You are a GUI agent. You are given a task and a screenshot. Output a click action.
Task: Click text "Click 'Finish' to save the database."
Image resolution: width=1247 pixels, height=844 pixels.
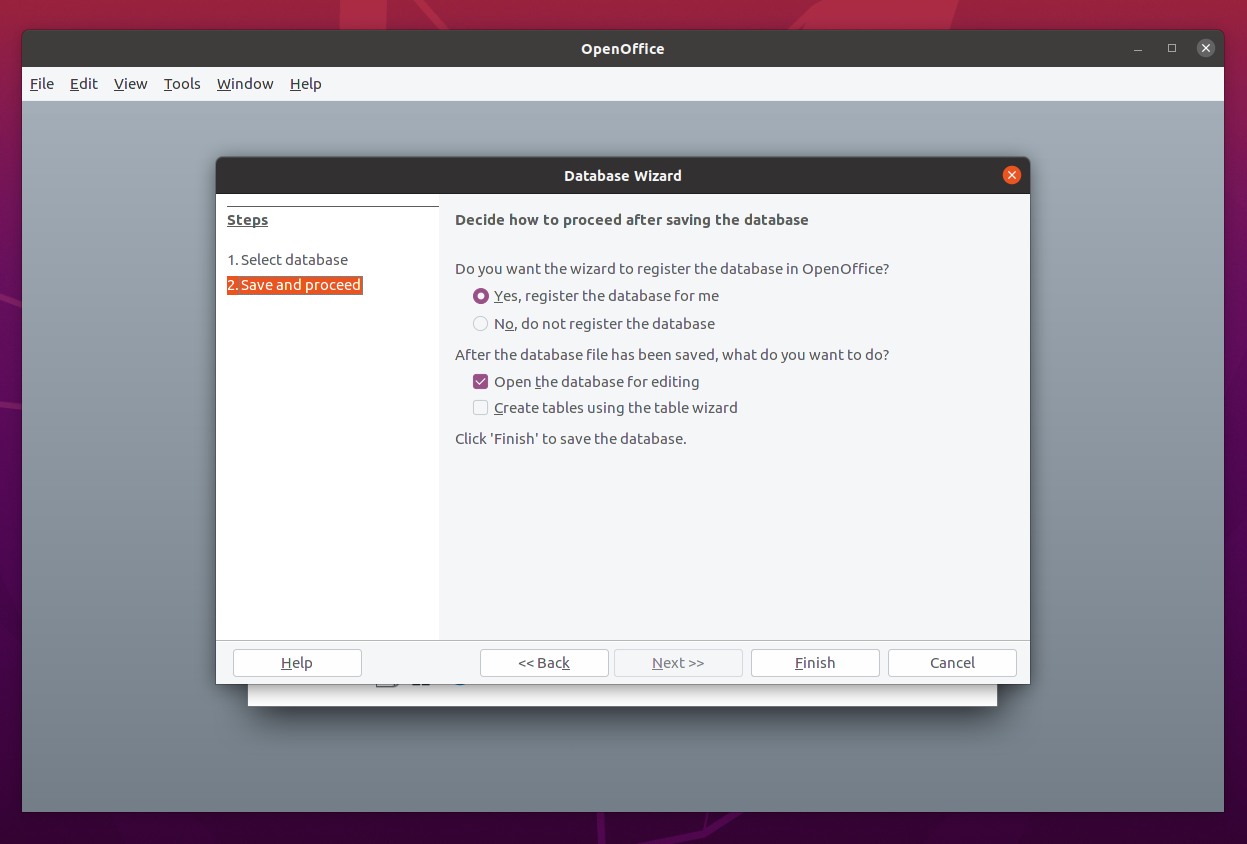(571, 439)
